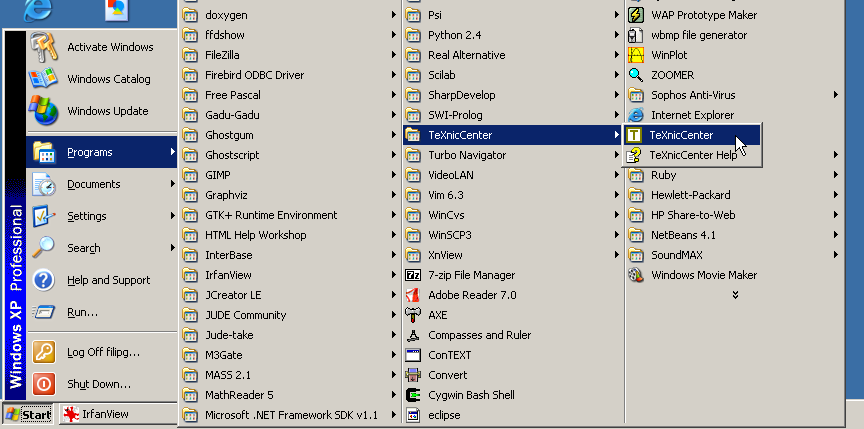864x429 pixels.
Task: Click the Internet Explorer desktop shortcut
Action: tap(37, 9)
